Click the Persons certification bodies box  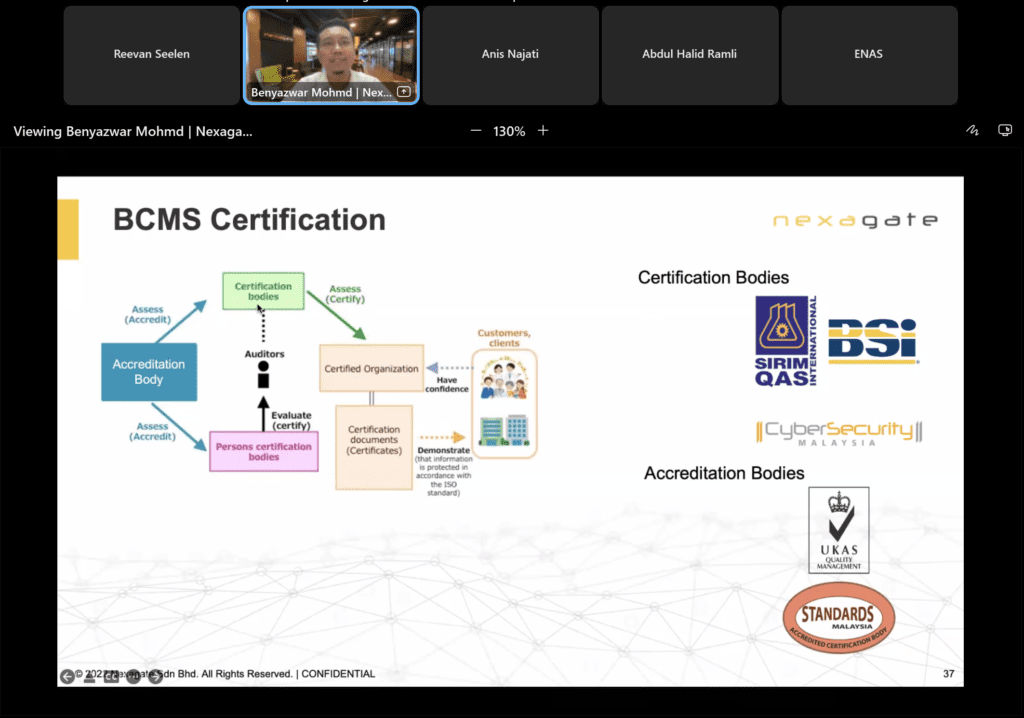point(263,452)
